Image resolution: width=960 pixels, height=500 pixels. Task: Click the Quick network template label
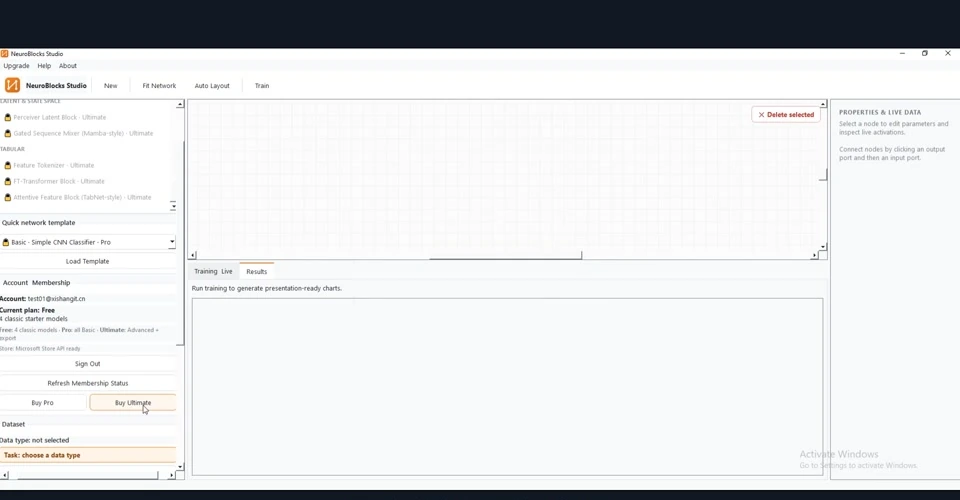pos(39,223)
